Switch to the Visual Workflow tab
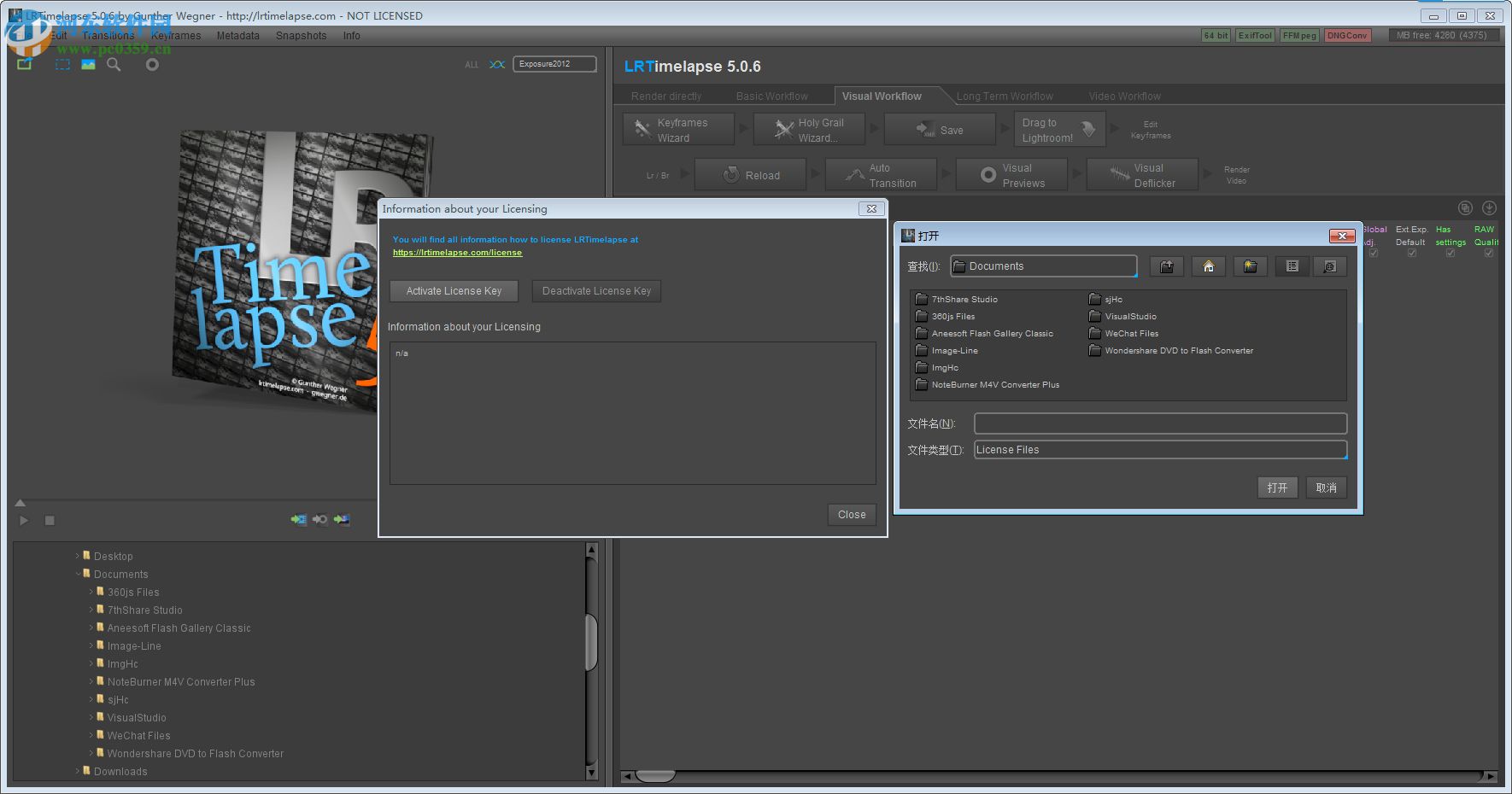 click(882, 96)
